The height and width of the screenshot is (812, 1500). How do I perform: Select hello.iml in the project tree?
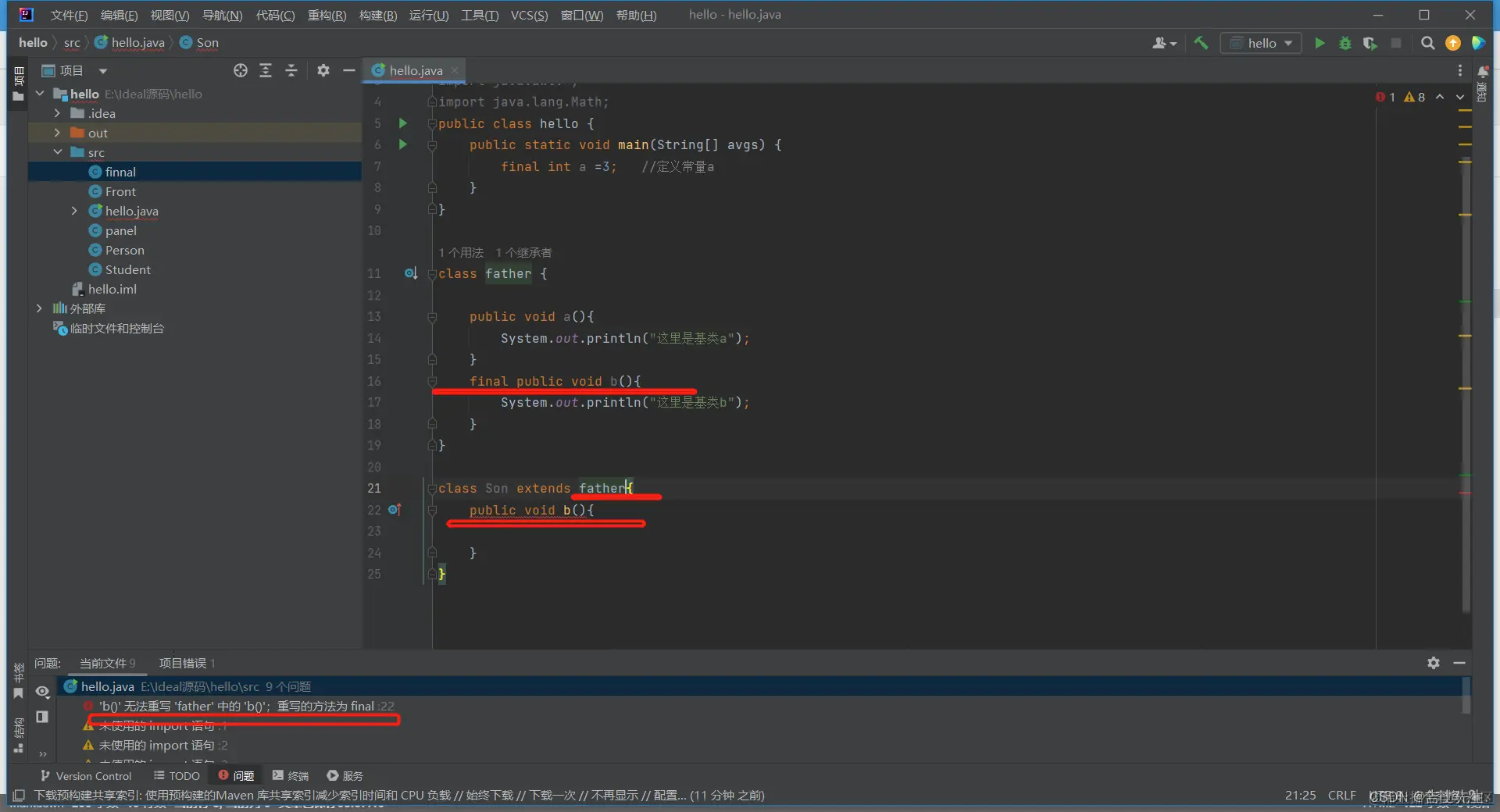point(112,289)
